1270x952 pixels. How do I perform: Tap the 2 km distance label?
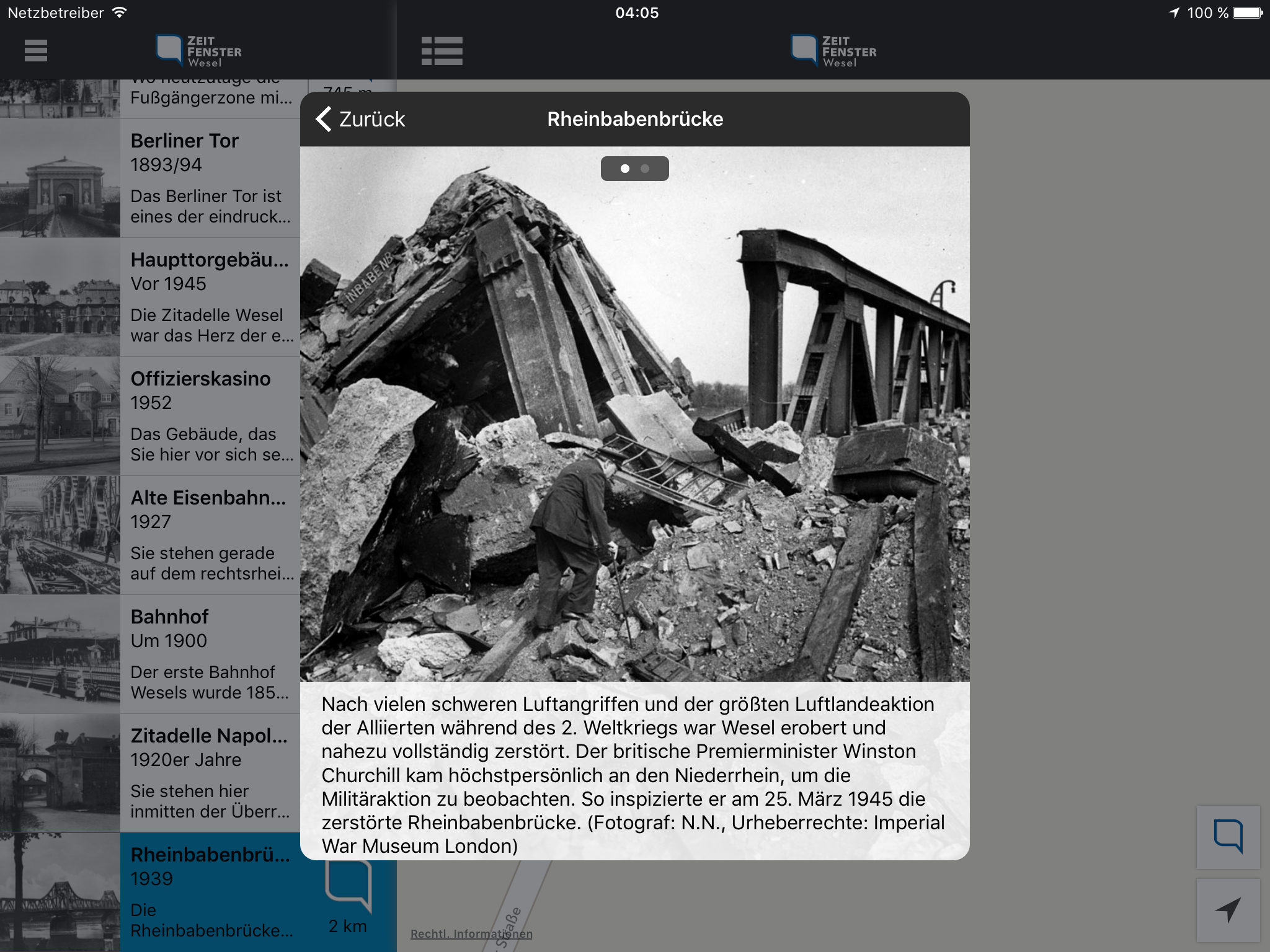(348, 926)
